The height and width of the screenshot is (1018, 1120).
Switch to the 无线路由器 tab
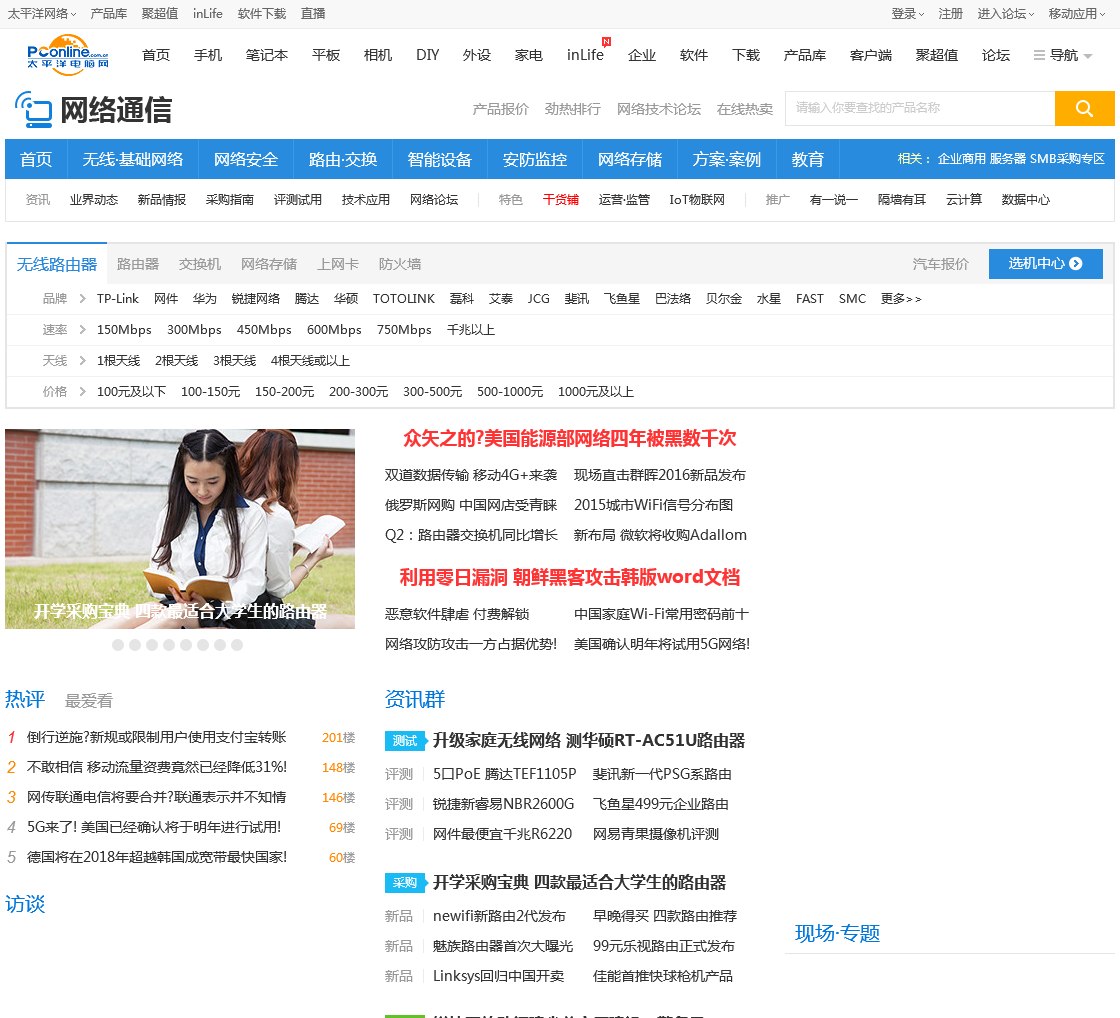tap(56, 264)
